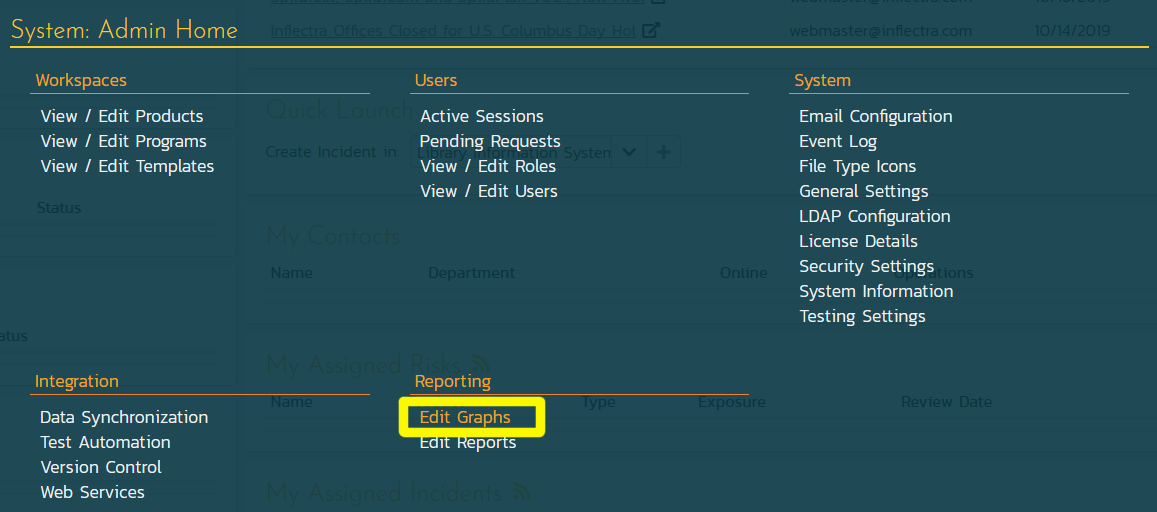Viewport: 1157px width, 512px height.
Task: Open Active Sessions under Users
Action: (x=481, y=116)
